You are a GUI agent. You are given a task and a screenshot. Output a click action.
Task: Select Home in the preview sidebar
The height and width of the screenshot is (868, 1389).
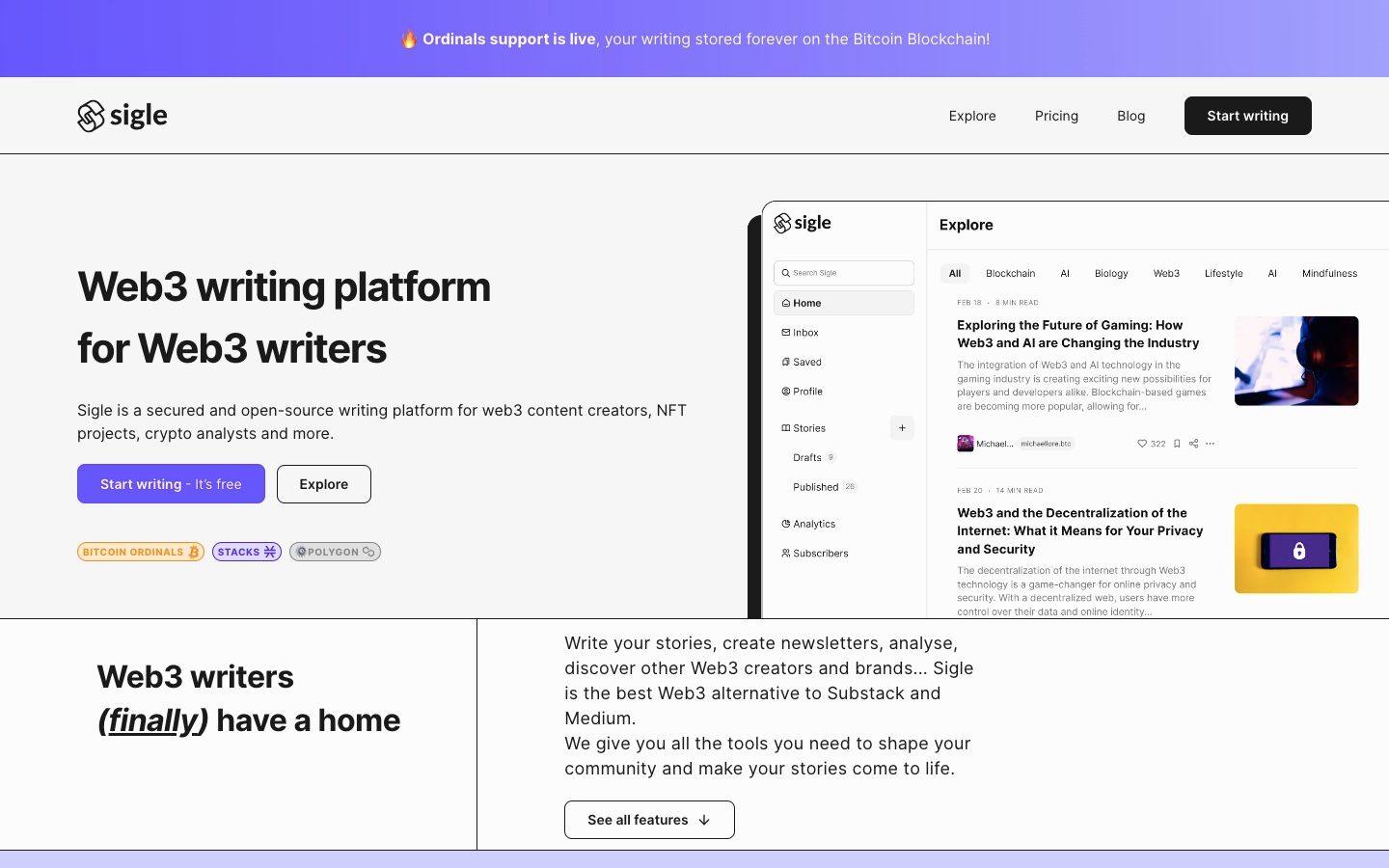844,303
